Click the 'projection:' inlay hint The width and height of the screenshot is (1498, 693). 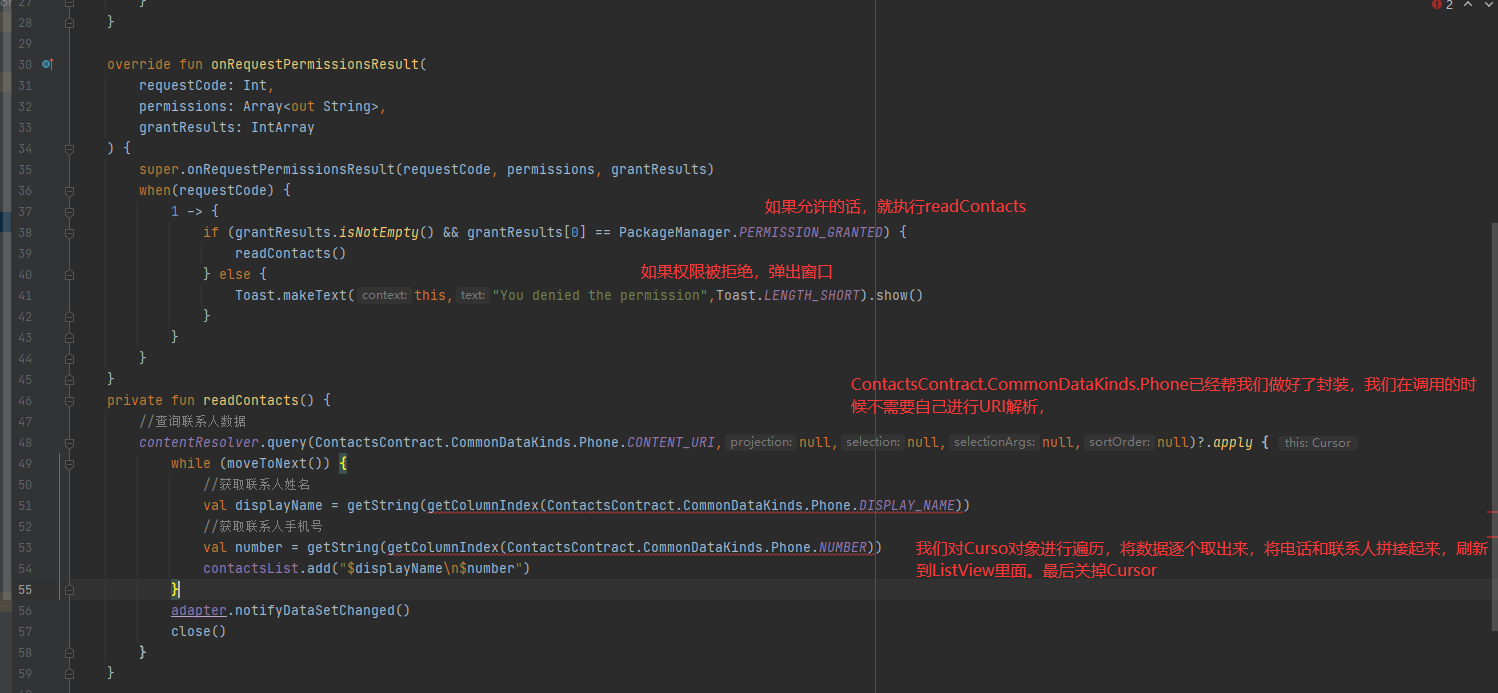[761, 442]
